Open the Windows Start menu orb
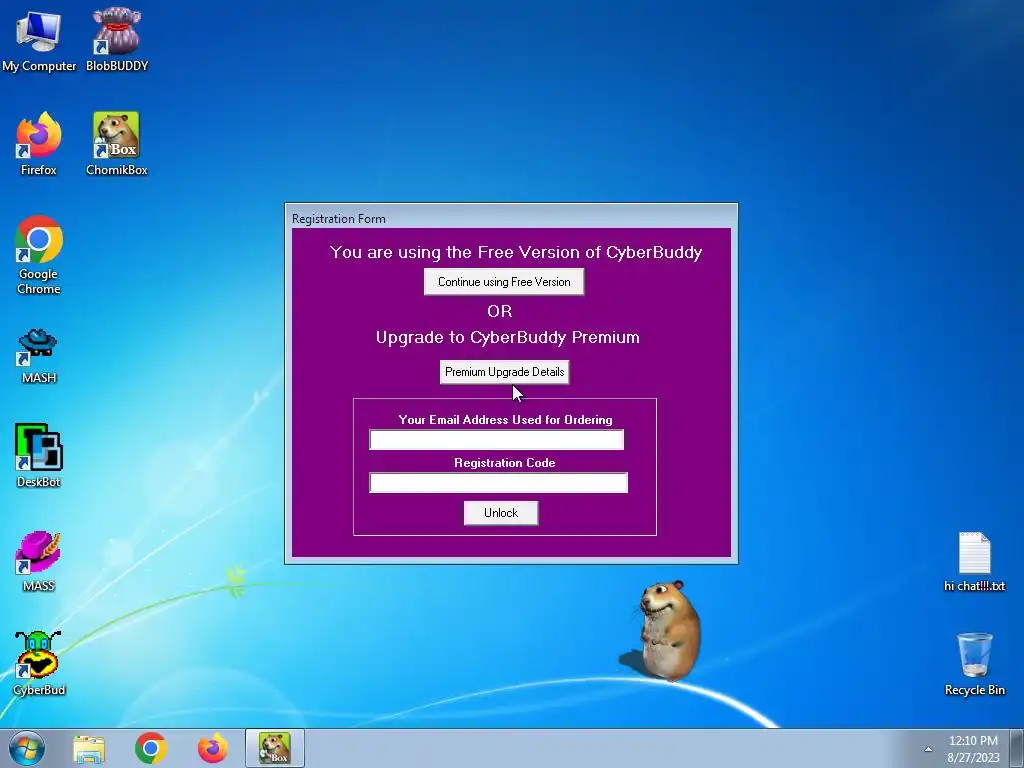Screen dimensions: 1024x768 pos(27,748)
